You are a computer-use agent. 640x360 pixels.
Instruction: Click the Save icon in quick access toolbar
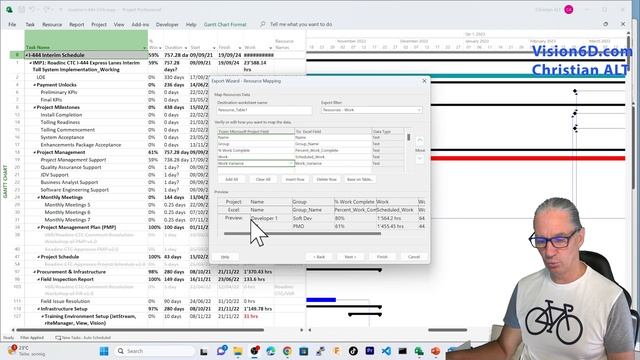(21, 9)
